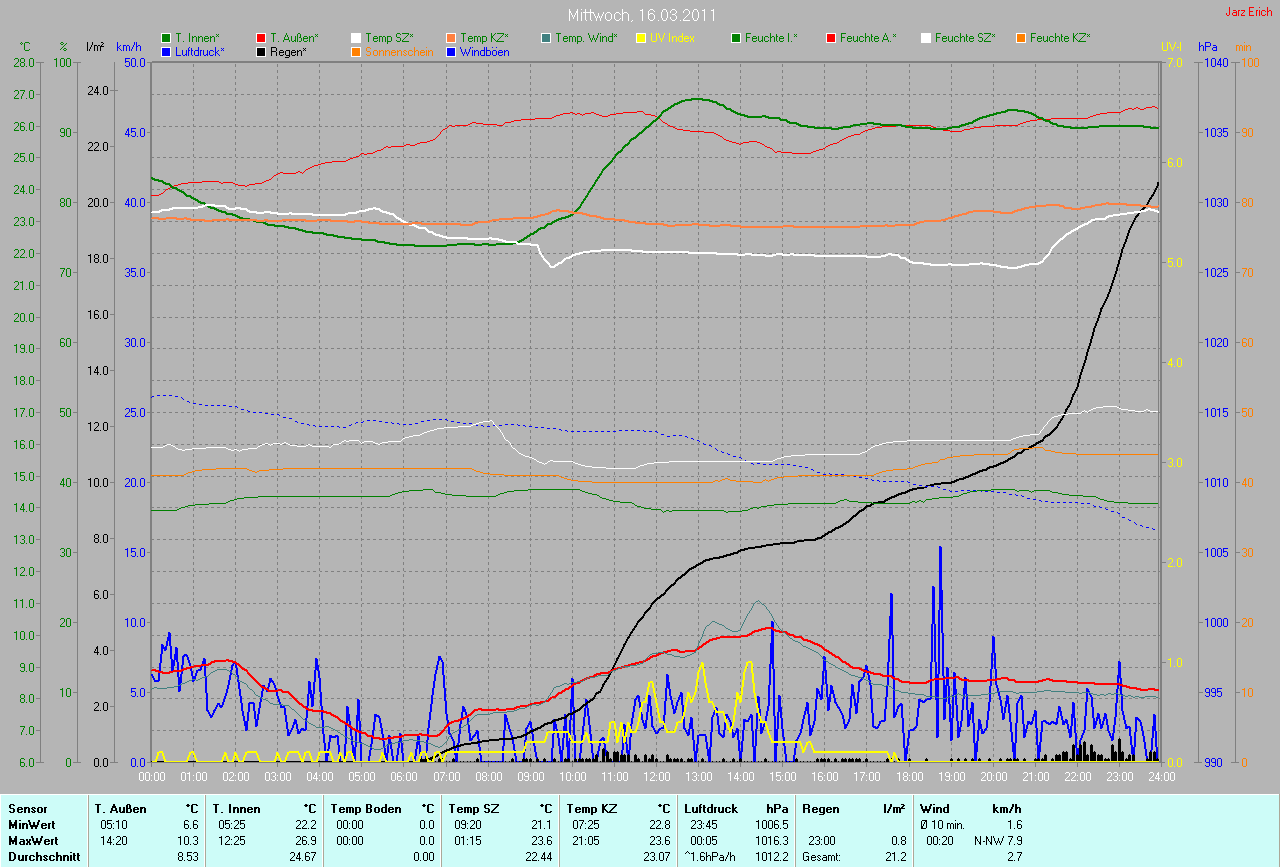Click the yellow UV Index legend square

[642, 38]
